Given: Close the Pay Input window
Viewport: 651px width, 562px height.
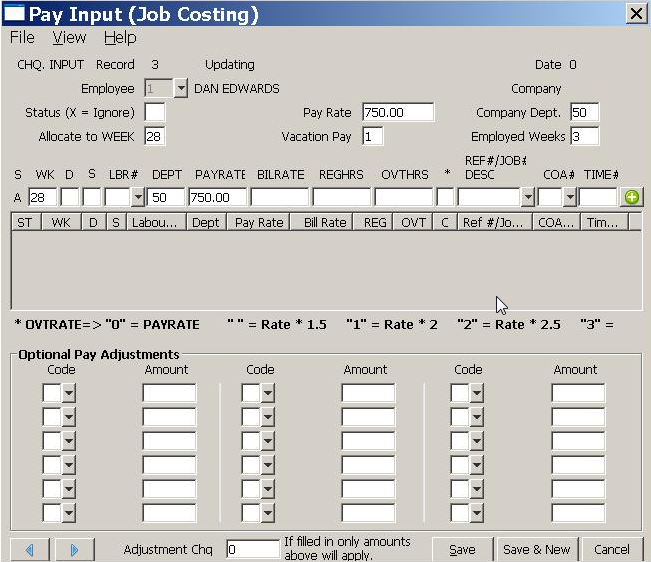Looking at the screenshot, I should [x=636, y=14].
